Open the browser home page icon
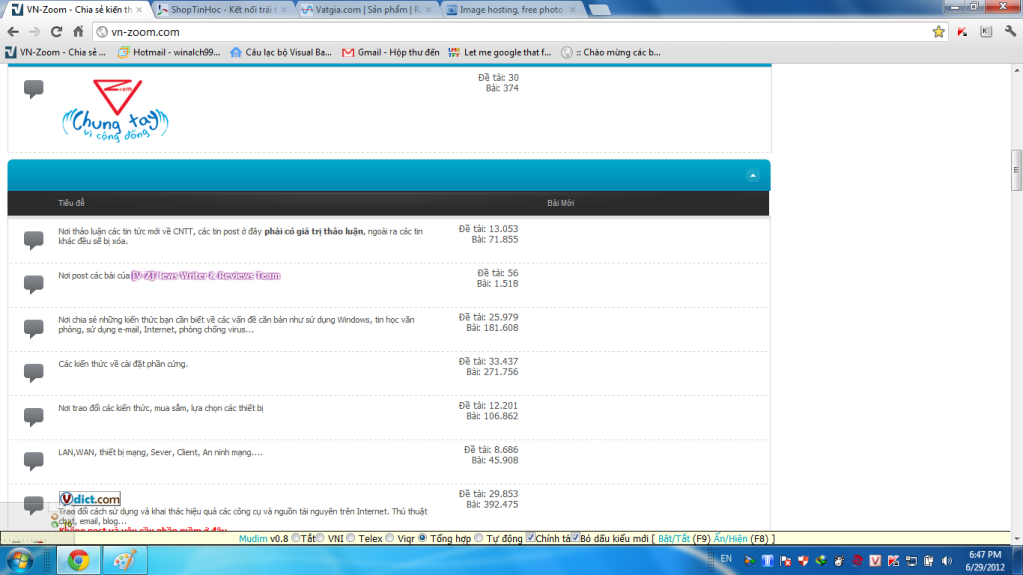Screen dimensions: 1023x575 pyautogui.click(x=78, y=31)
